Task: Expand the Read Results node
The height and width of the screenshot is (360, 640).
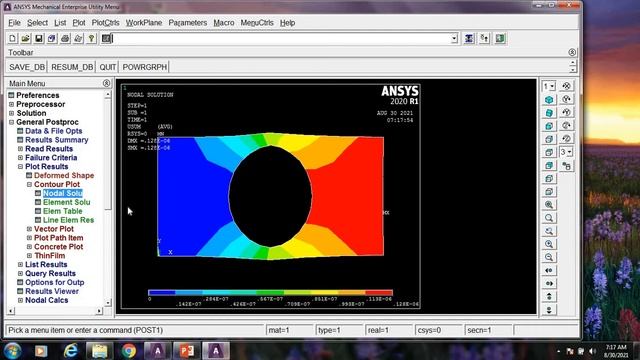Action: [20, 149]
